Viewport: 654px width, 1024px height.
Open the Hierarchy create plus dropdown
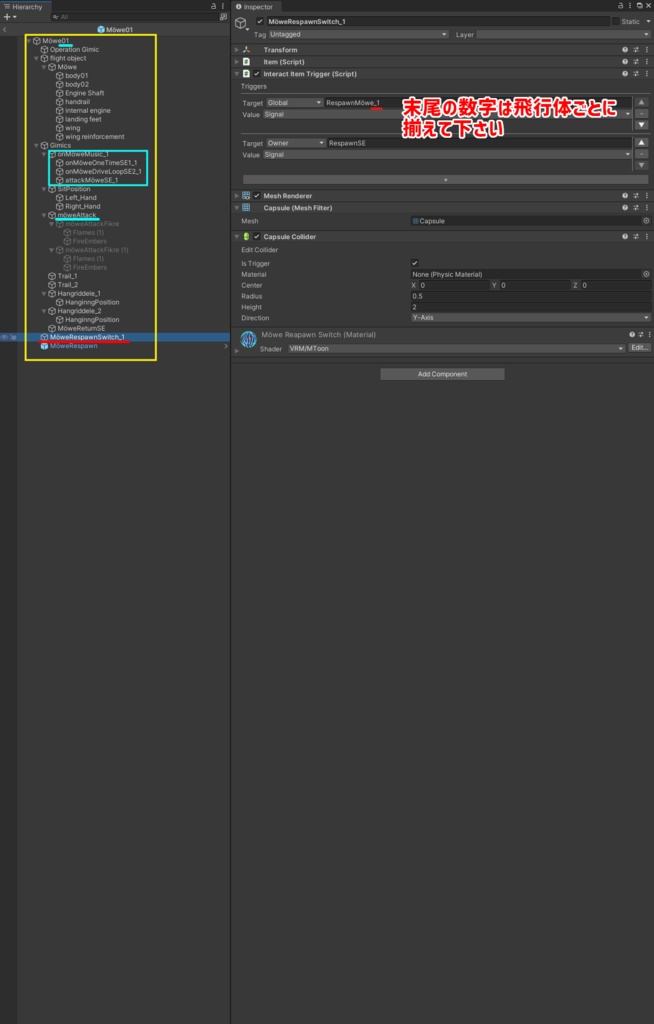(x=9, y=17)
